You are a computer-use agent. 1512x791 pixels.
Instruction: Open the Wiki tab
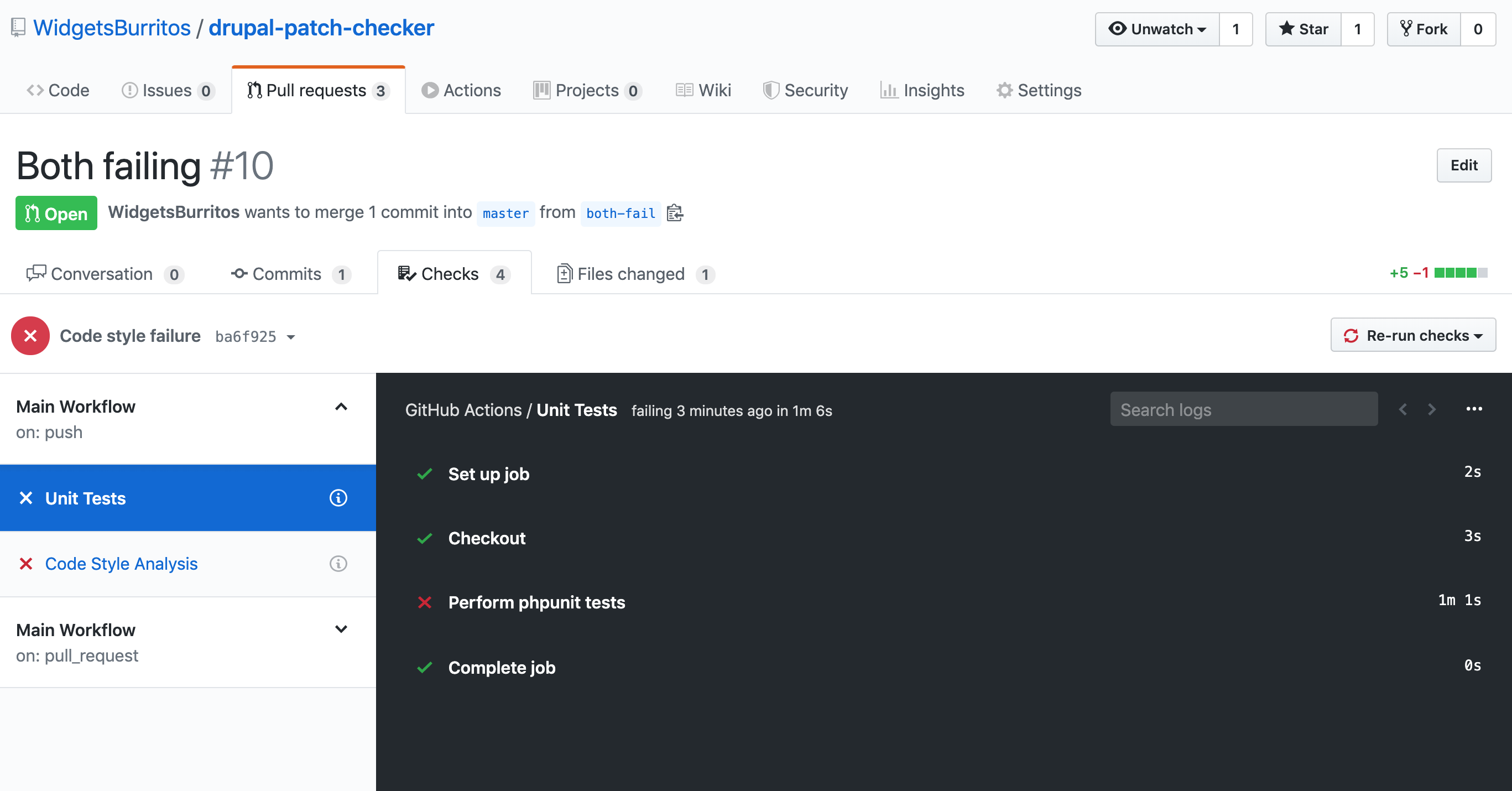click(703, 90)
